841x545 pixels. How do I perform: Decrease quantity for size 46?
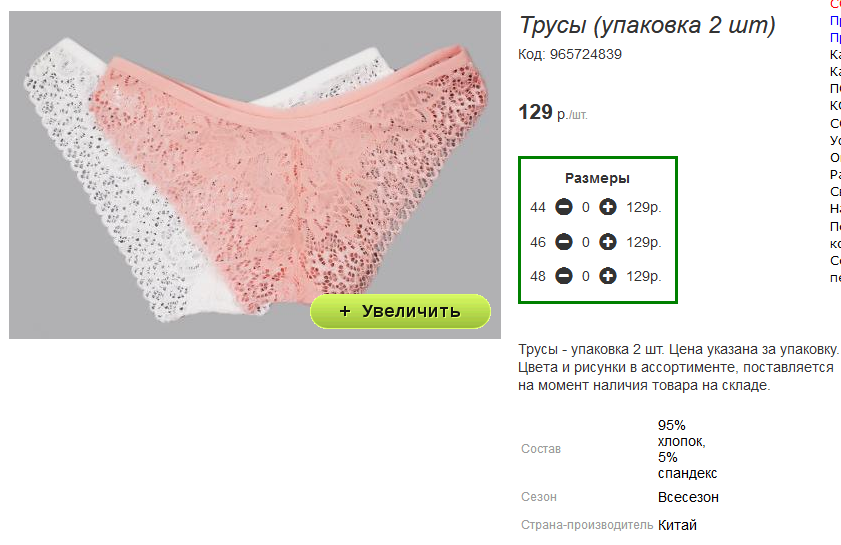point(563,242)
